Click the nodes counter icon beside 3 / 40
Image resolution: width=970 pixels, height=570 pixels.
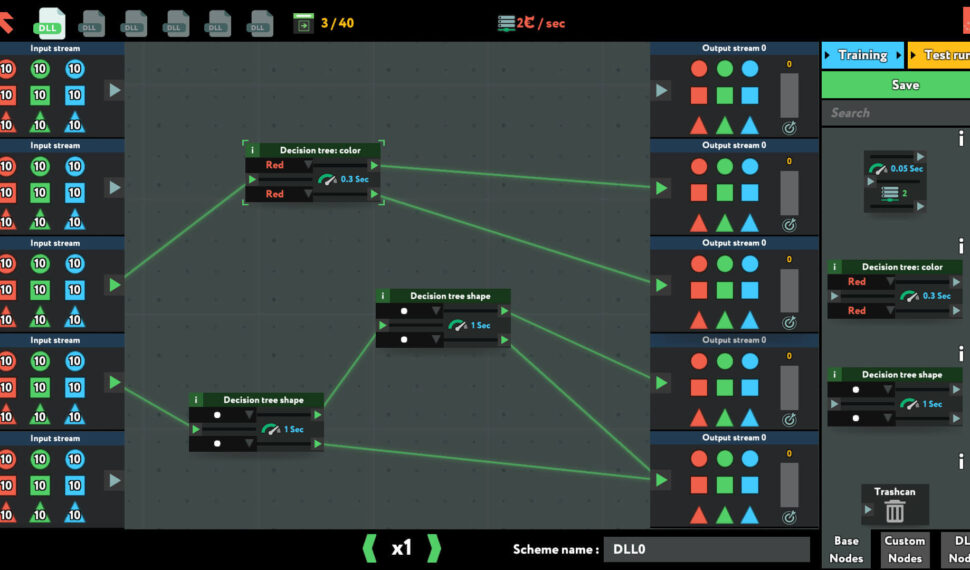pos(303,22)
